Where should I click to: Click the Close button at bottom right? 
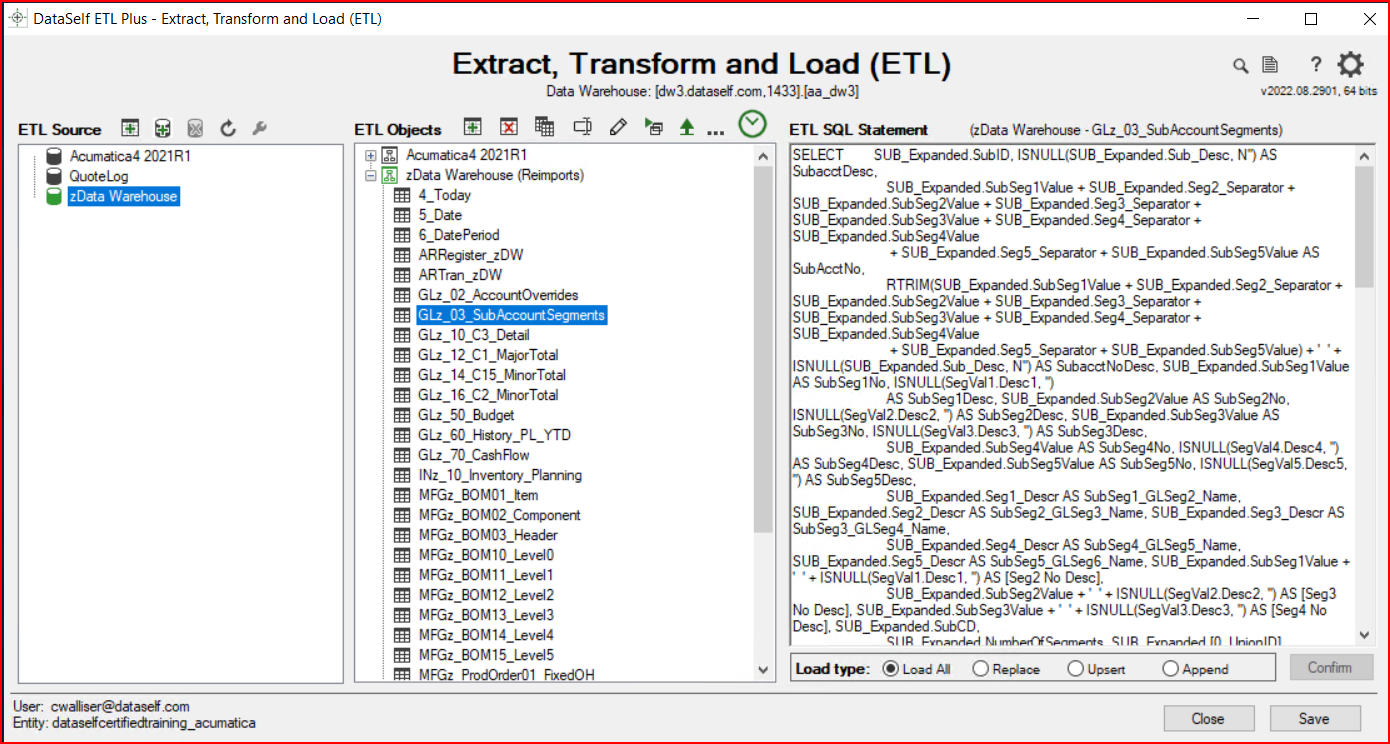pyautogui.click(x=1207, y=718)
